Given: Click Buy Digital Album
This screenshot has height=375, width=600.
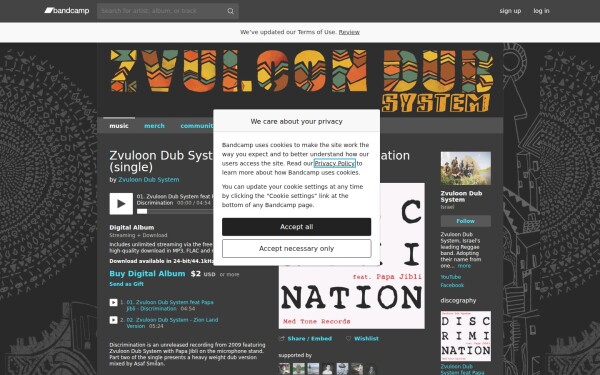Looking at the screenshot, I should pos(147,274).
